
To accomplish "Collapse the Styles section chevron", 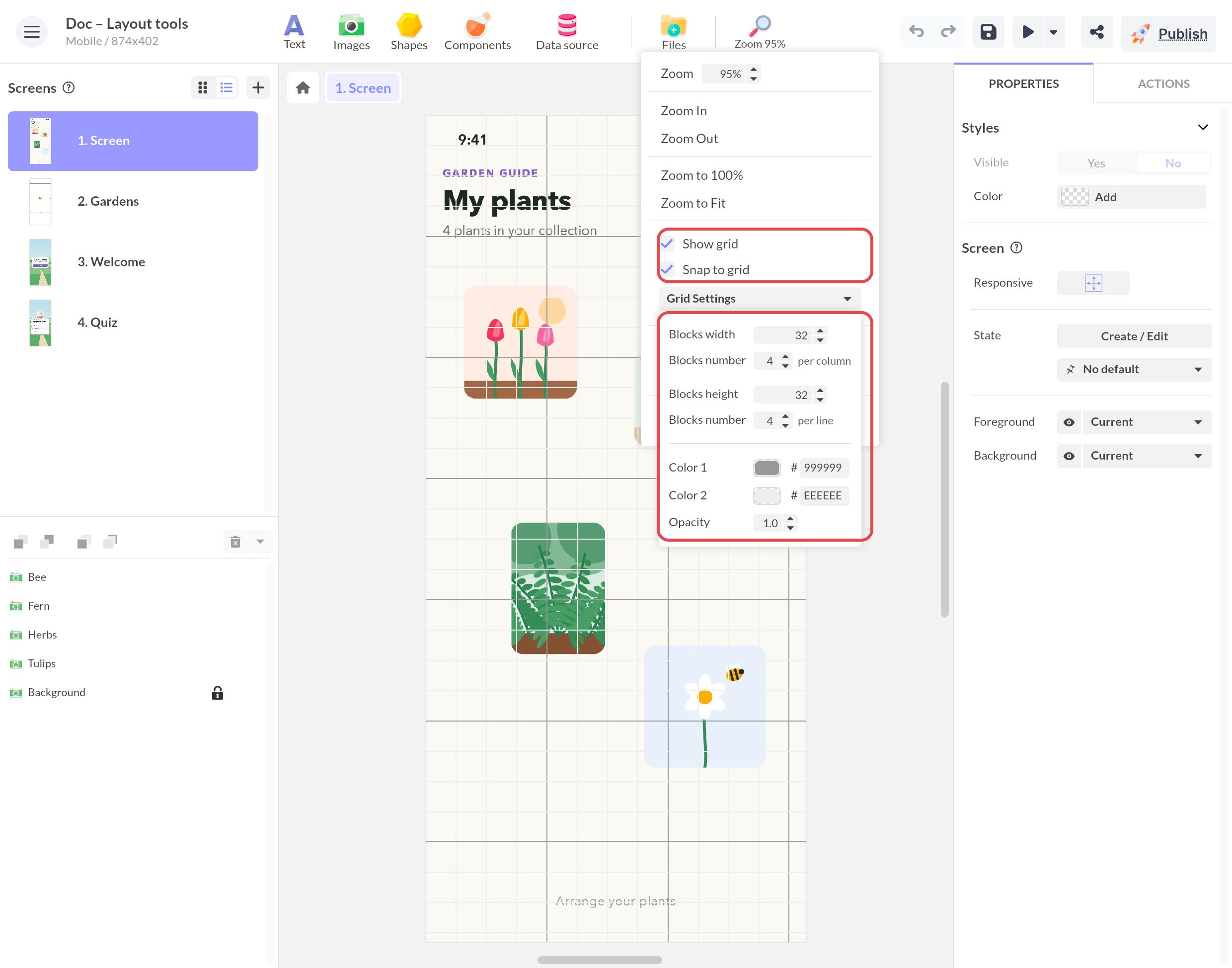I will click(1203, 128).
